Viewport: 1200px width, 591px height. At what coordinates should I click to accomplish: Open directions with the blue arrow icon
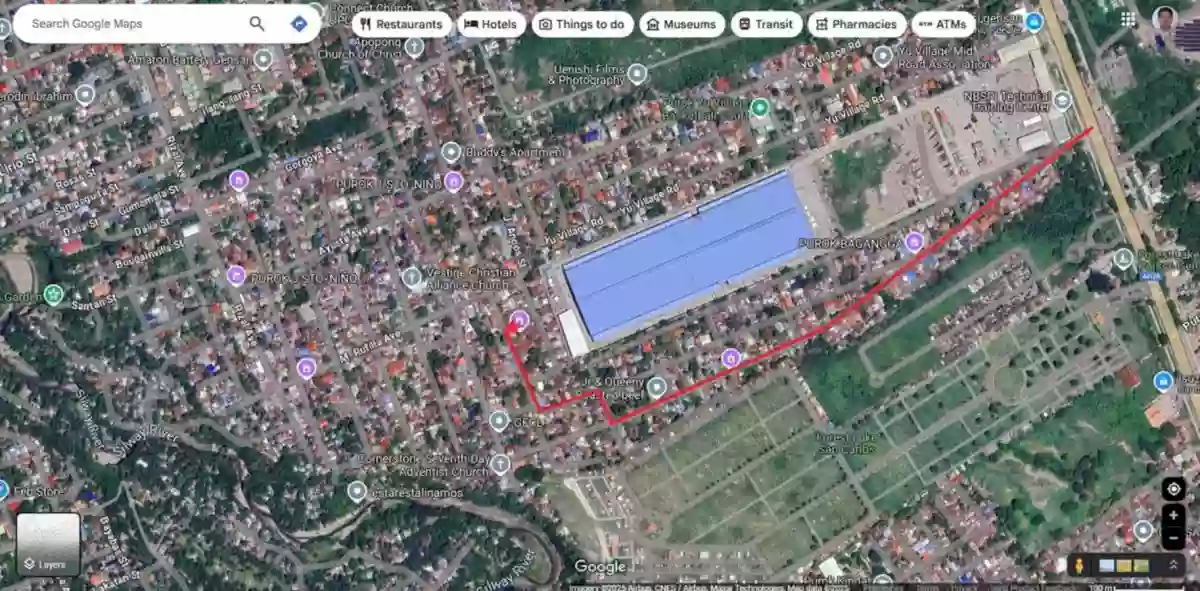(299, 23)
